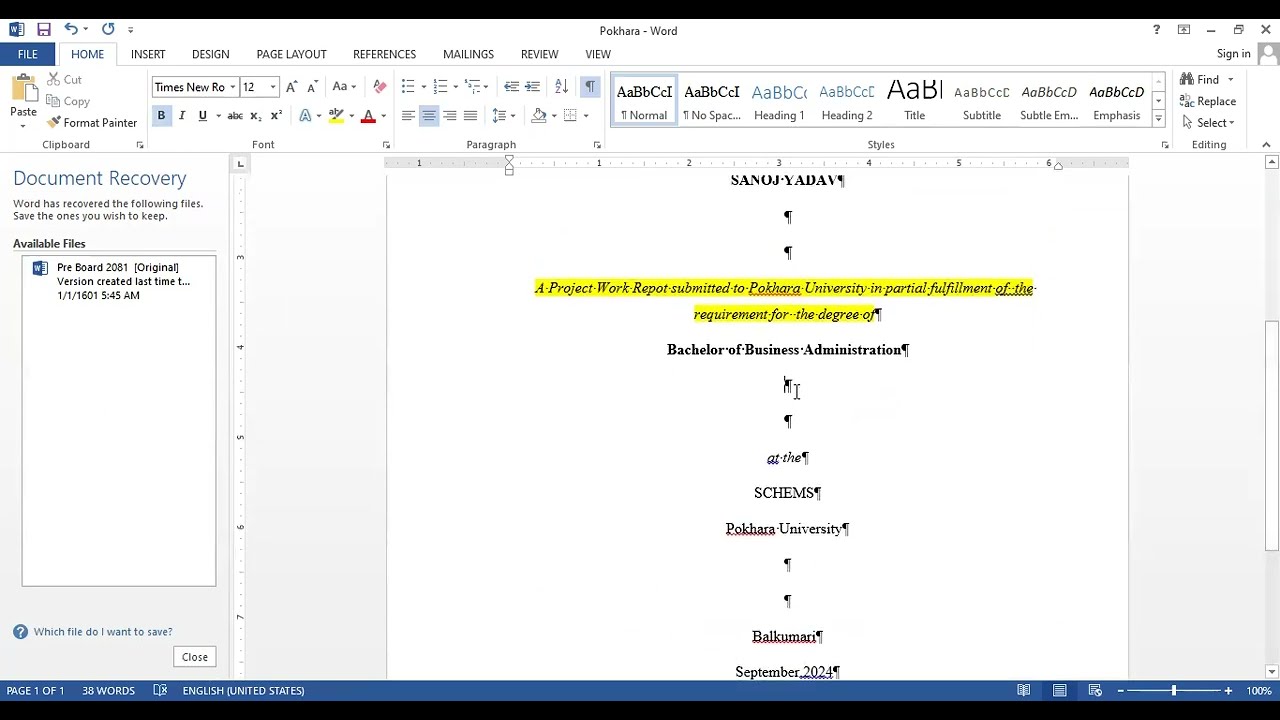The height and width of the screenshot is (720, 1280).
Task: Open 'Which file do I want to save?' link
Action: click(103, 632)
